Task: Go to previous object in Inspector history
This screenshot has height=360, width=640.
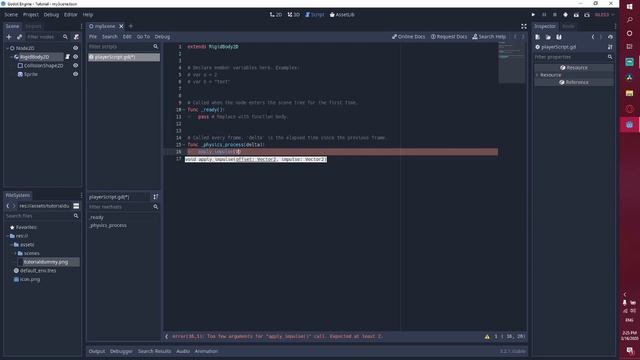Action: [x=593, y=37]
